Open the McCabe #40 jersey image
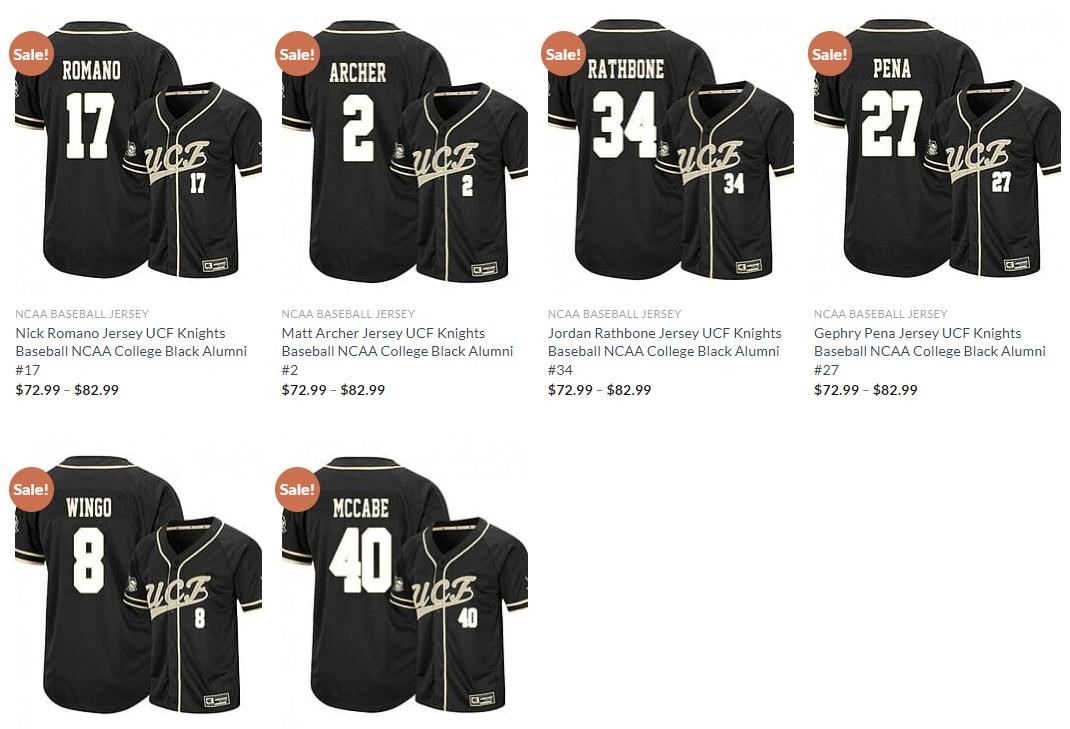This screenshot has width=1070, height=729. [x=405, y=584]
